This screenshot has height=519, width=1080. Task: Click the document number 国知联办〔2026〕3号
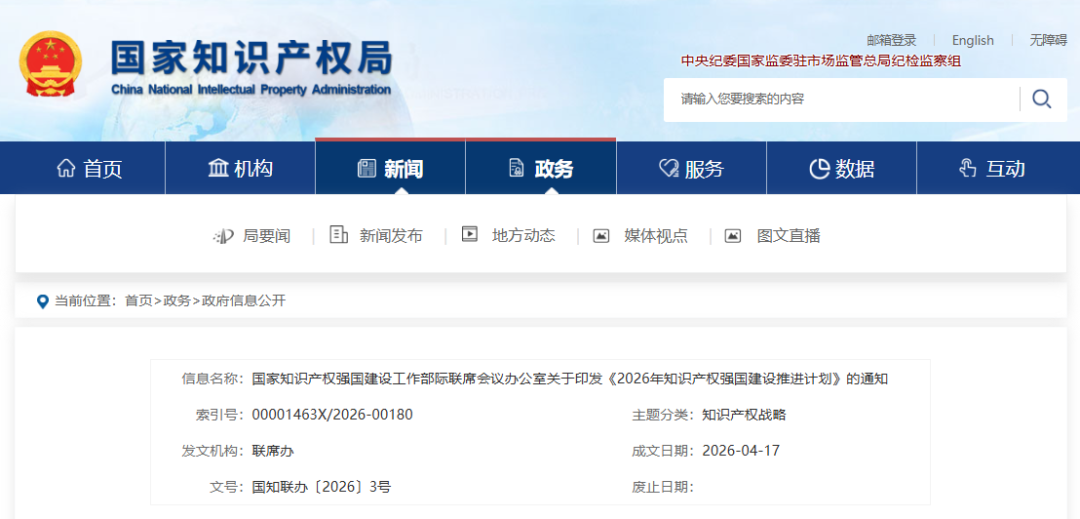coord(321,487)
